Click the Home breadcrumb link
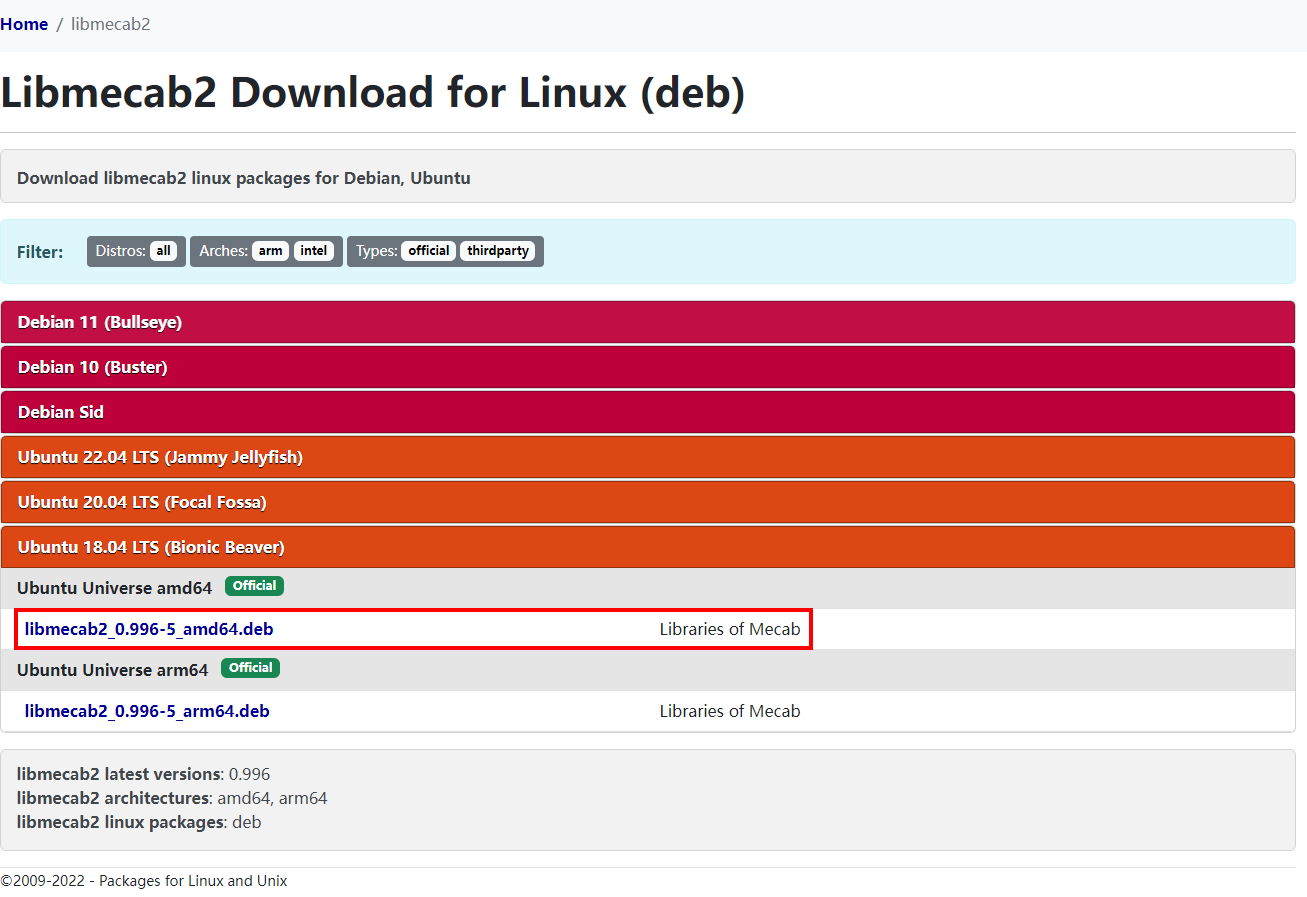Screen dimensions: 1307x897 point(24,24)
